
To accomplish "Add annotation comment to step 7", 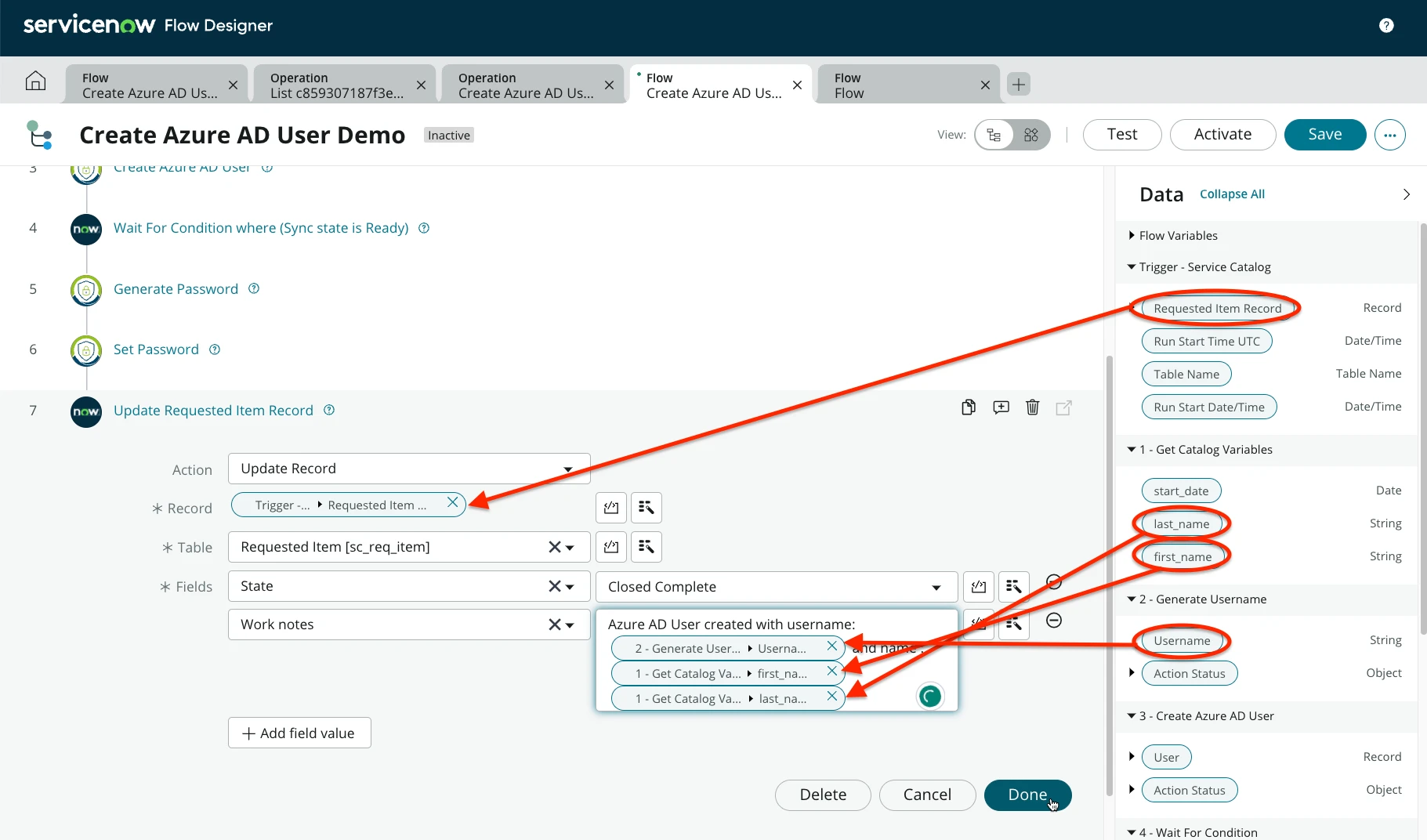I will pyautogui.click(x=1001, y=407).
